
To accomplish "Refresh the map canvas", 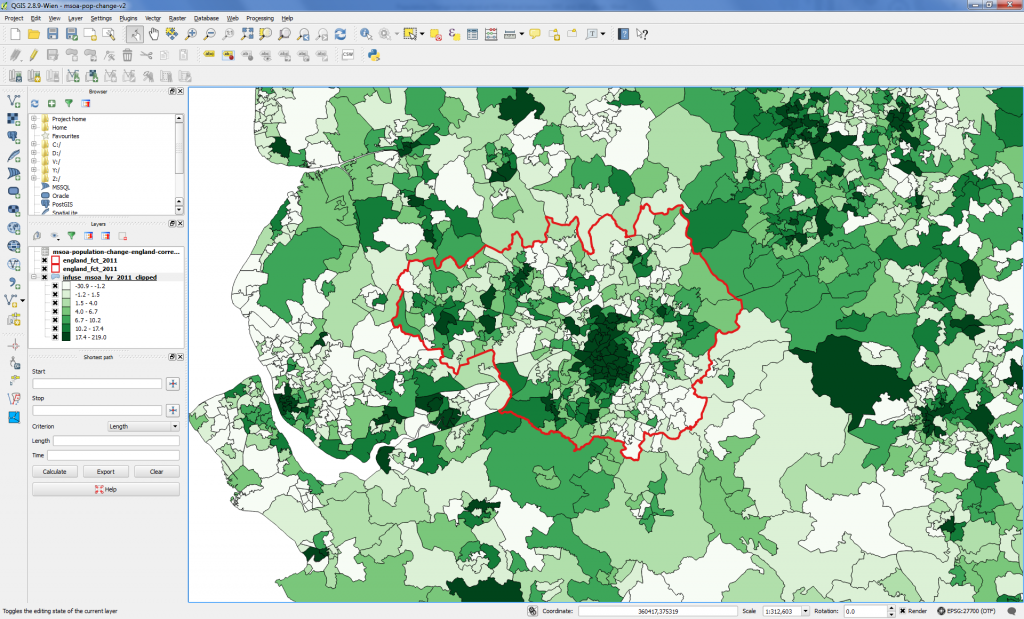I will (x=340, y=34).
